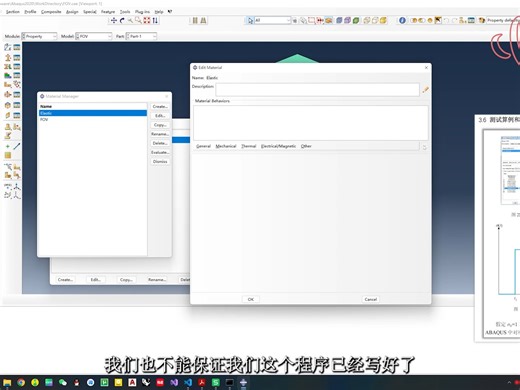This screenshot has width=520, height=390.
Task: Click Delete... in Material Manager
Action: pos(160,143)
